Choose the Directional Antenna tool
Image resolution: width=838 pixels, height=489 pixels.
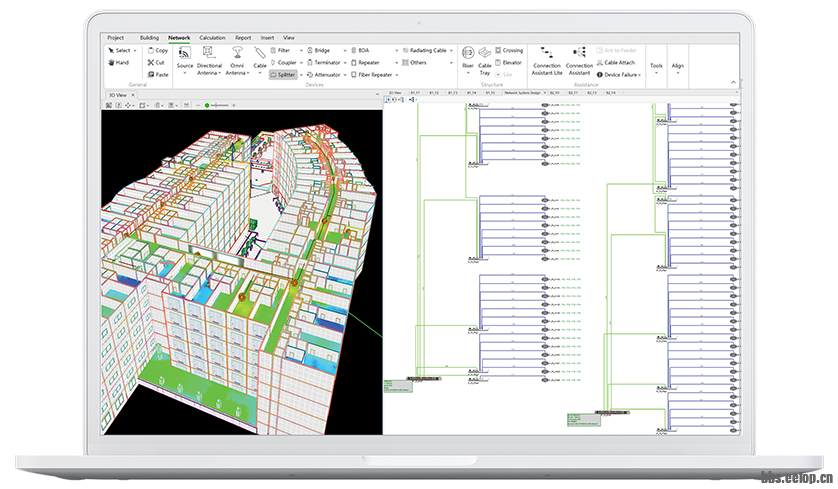(x=208, y=60)
